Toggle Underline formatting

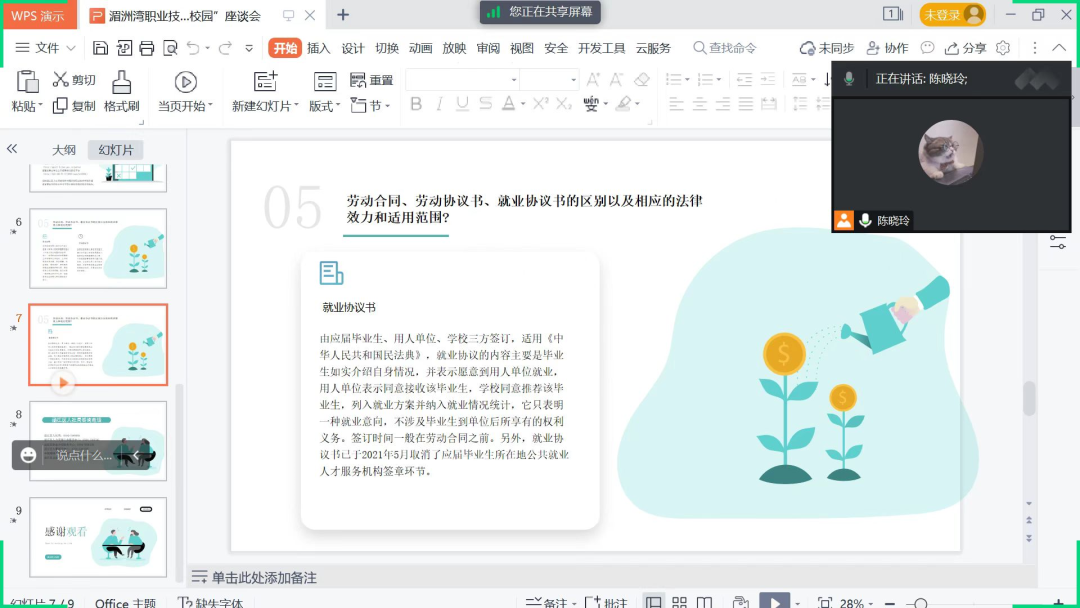pyautogui.click(x=462, y=104)
